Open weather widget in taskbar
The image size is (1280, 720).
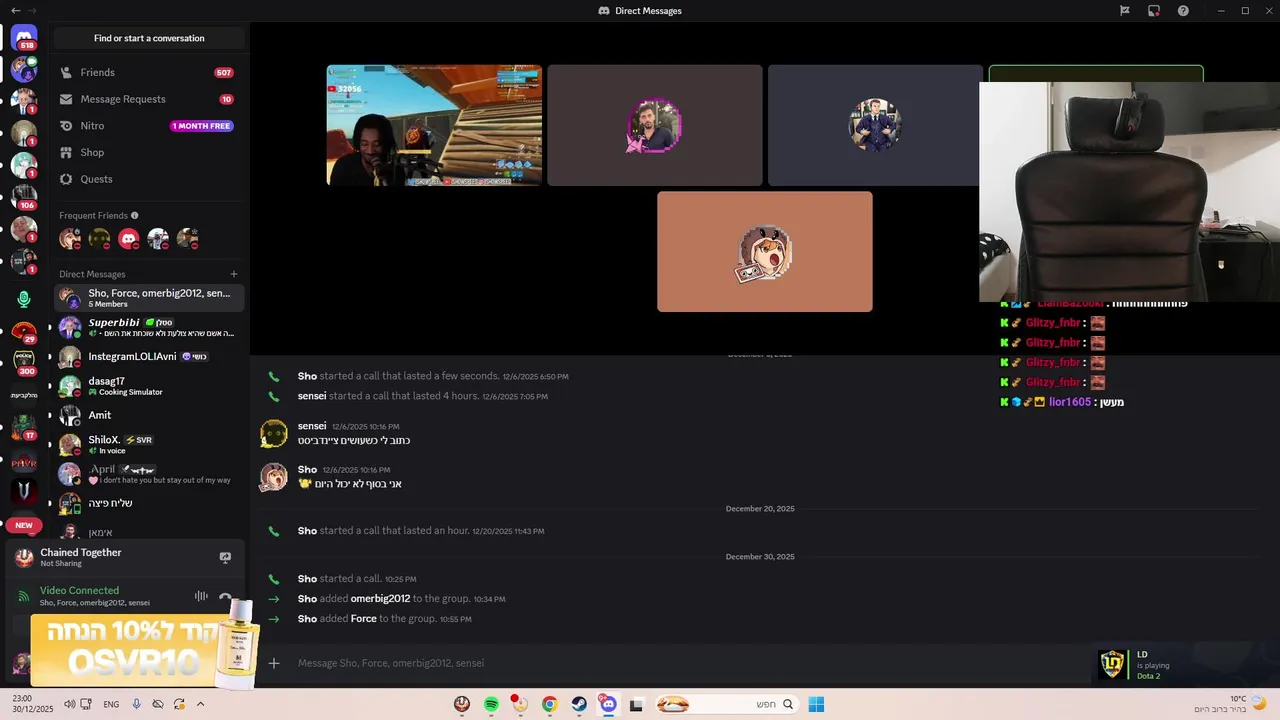pos(1233,704)
